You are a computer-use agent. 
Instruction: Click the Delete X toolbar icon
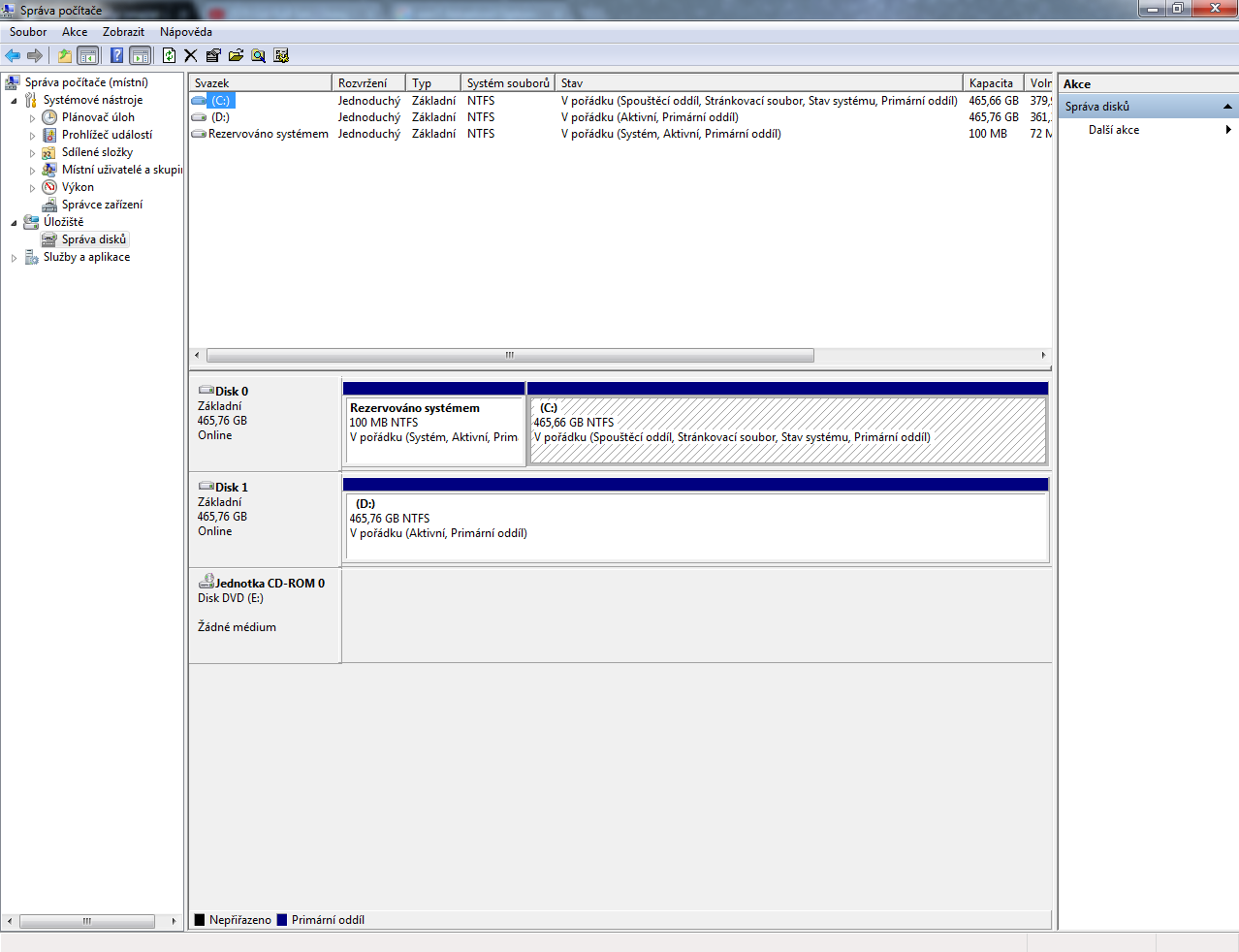pos(191,55)
